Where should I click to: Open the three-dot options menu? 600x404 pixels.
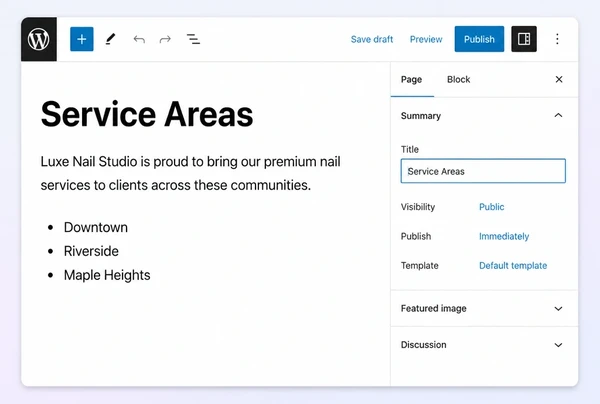point(557,39)
